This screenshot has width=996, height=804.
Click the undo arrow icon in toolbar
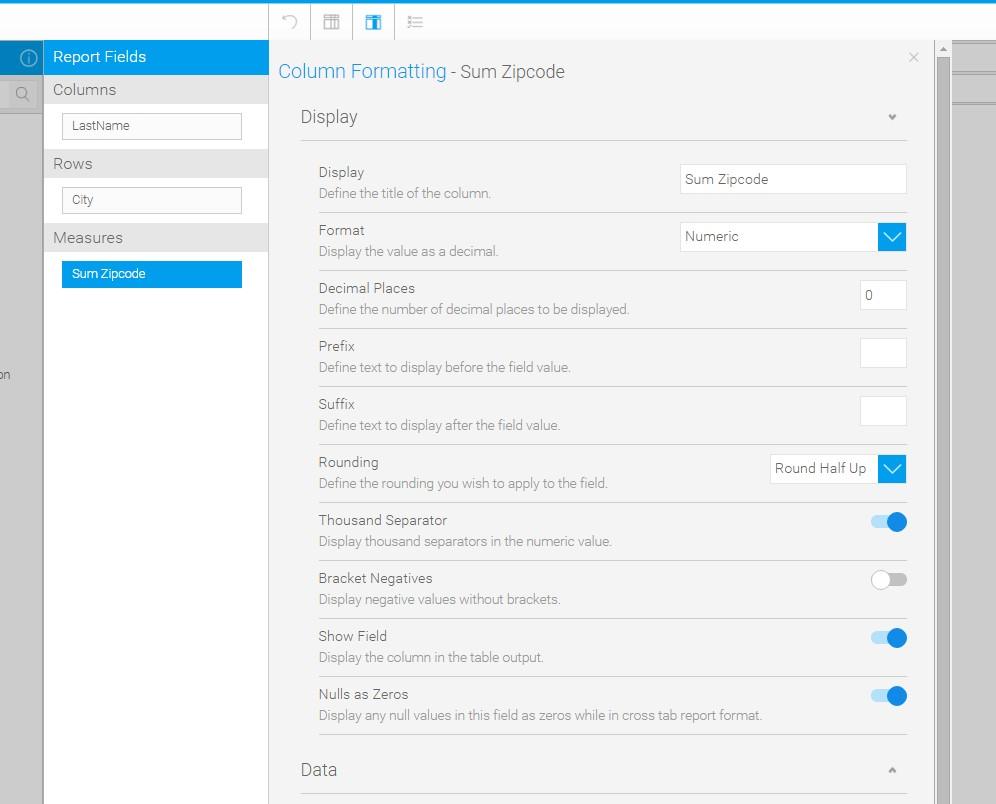click(290, 22)
